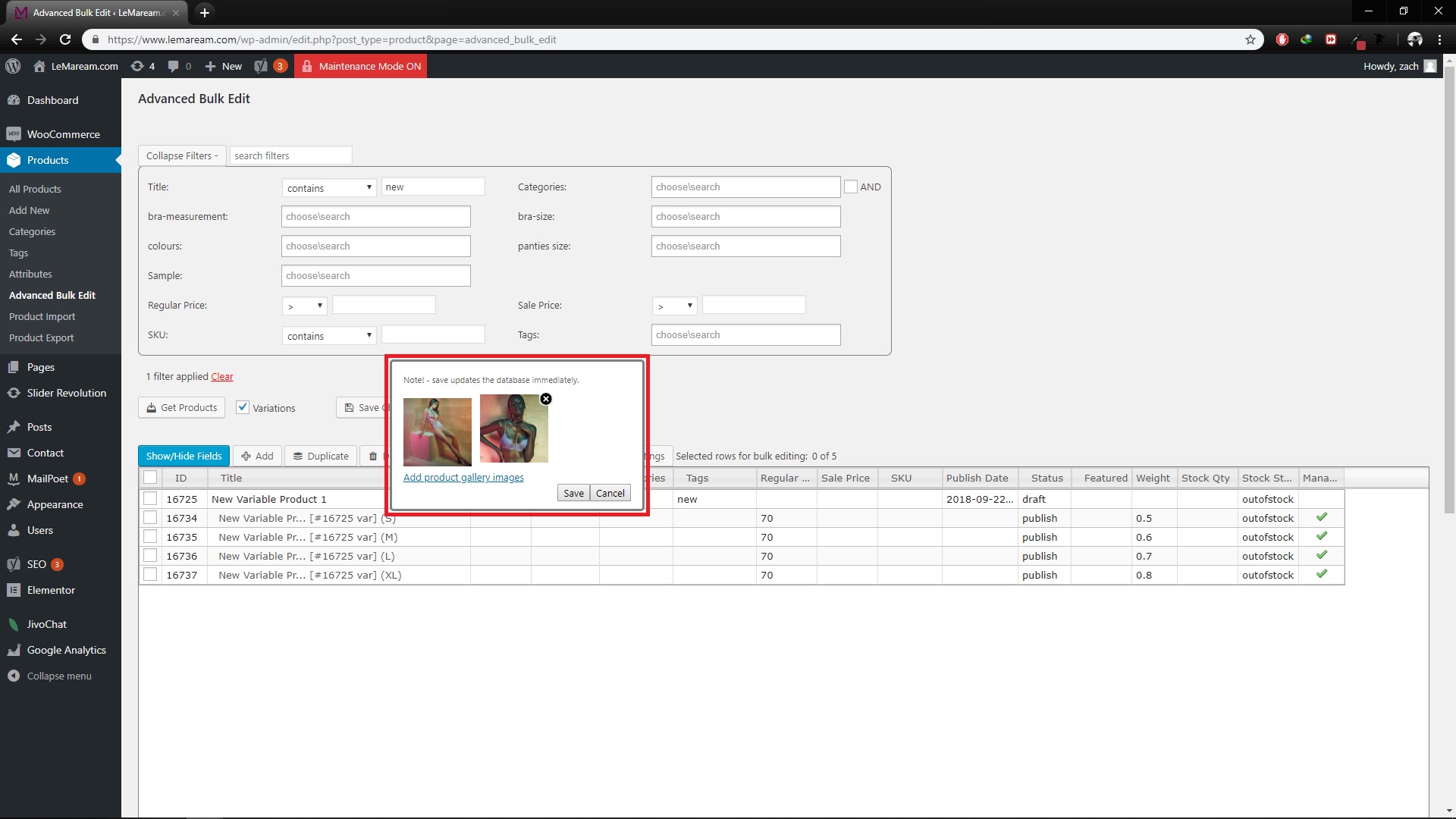Click the Duplicate button
Screen dimensions: 1456x819
tap(321, 456)
